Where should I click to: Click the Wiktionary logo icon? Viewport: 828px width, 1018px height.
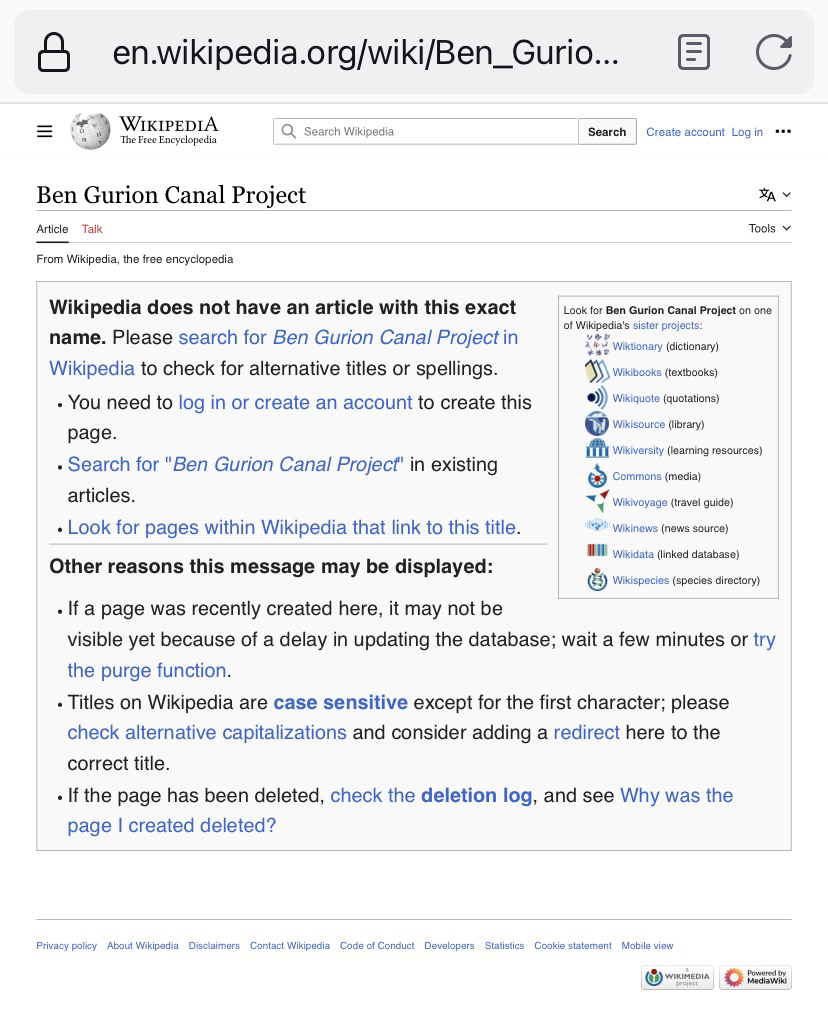[x=597, y=345]
